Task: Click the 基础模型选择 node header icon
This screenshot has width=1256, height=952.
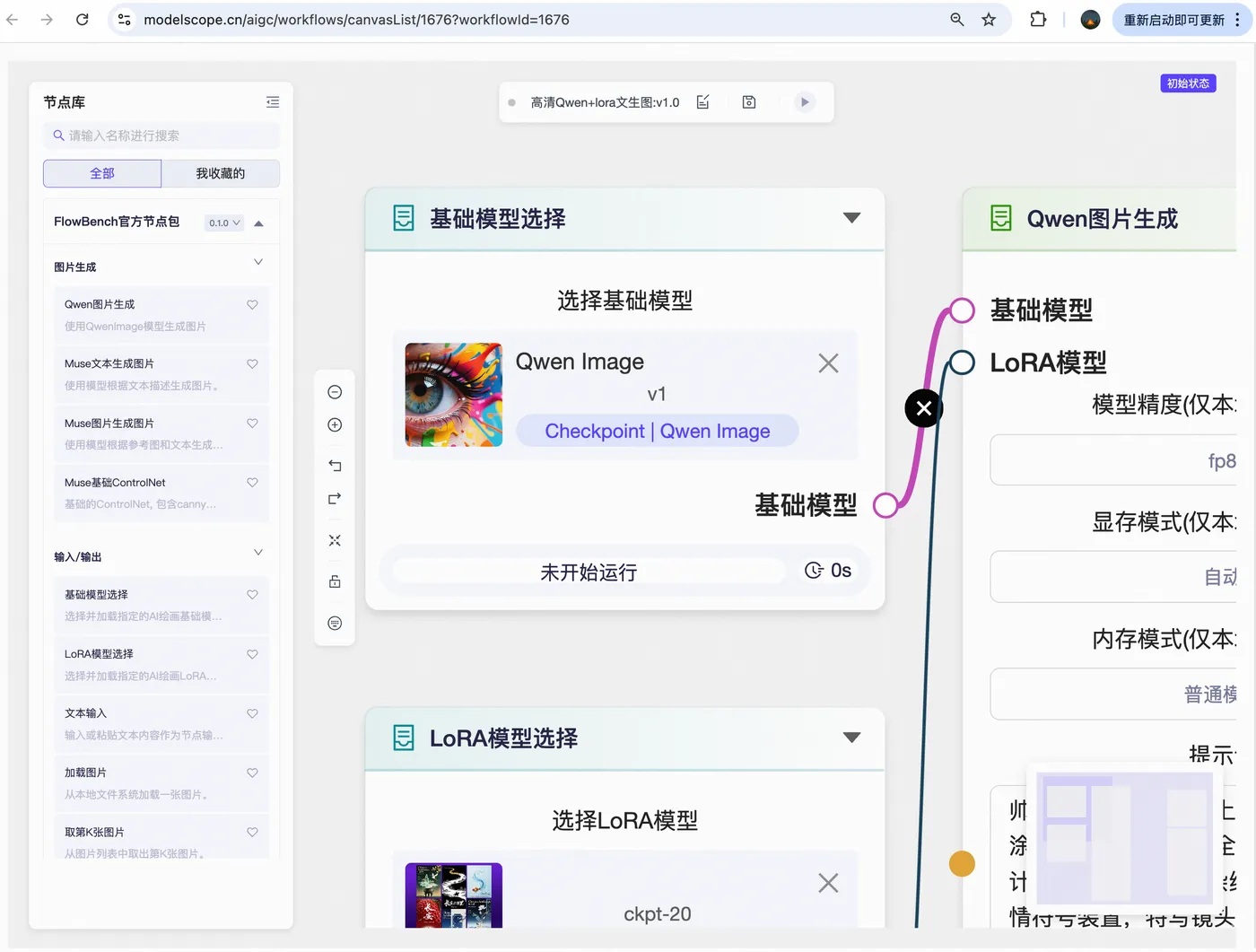Action: (x=404, y=218)
